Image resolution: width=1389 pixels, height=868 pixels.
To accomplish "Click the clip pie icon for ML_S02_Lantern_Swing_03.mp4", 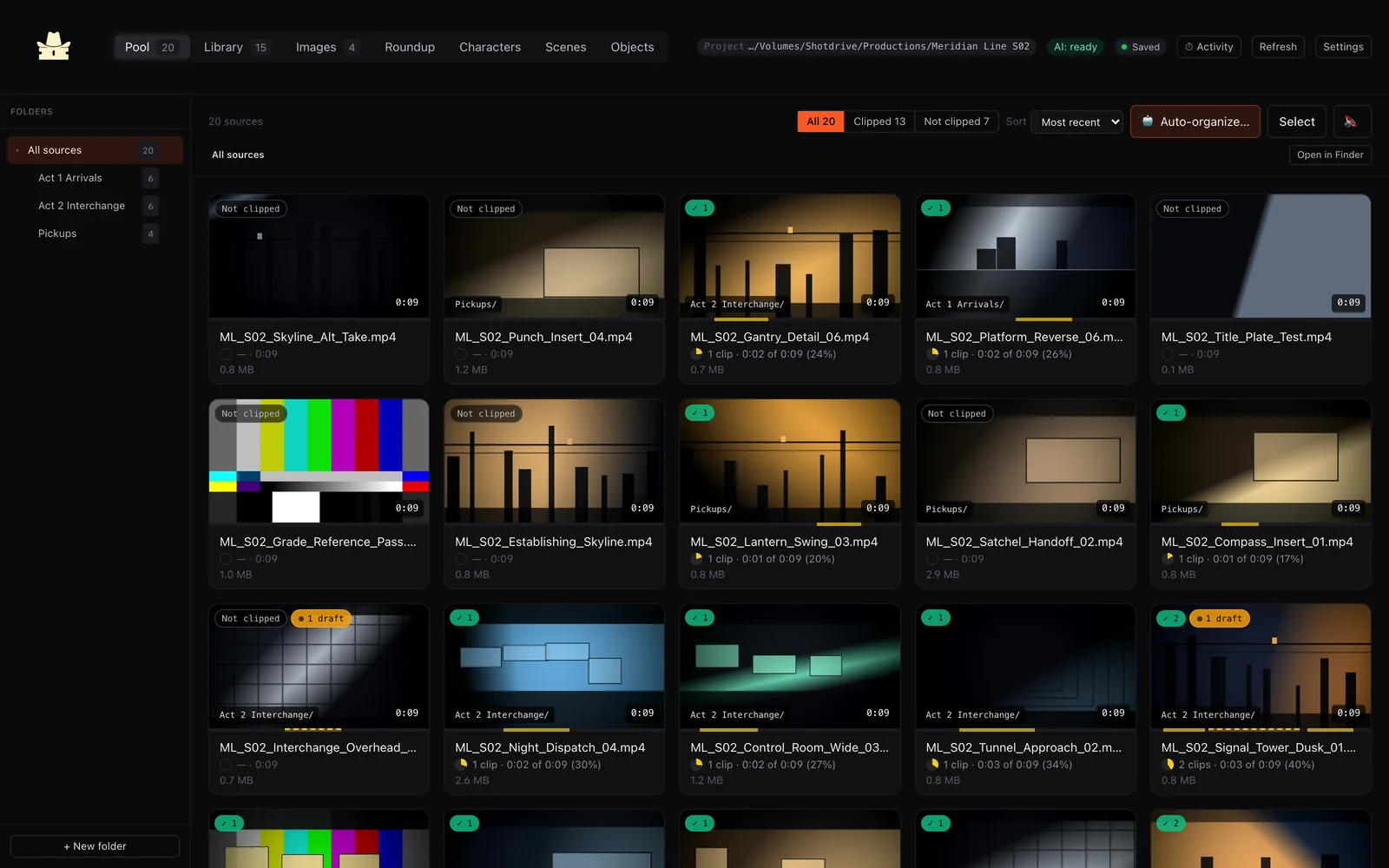I will (x=696, y=559).
